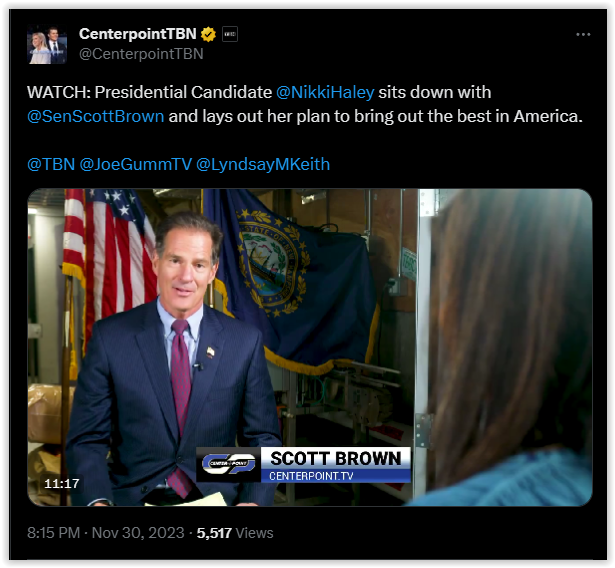
Task: Follow the @LyndsayMKeith mention link
Action: pyautogui.click(x=263, y=164)
